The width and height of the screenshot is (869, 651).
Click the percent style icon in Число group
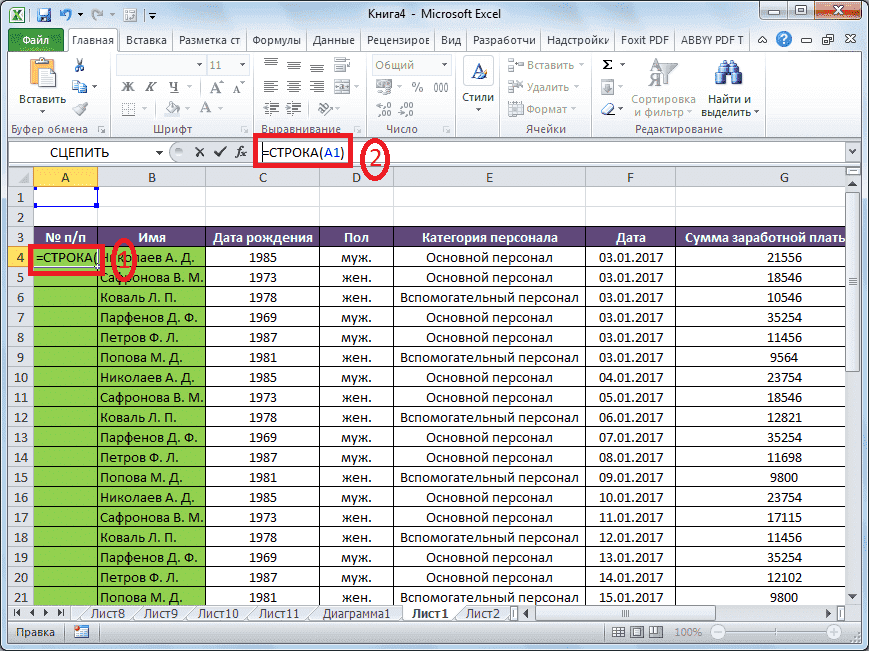tap(418, 87)
